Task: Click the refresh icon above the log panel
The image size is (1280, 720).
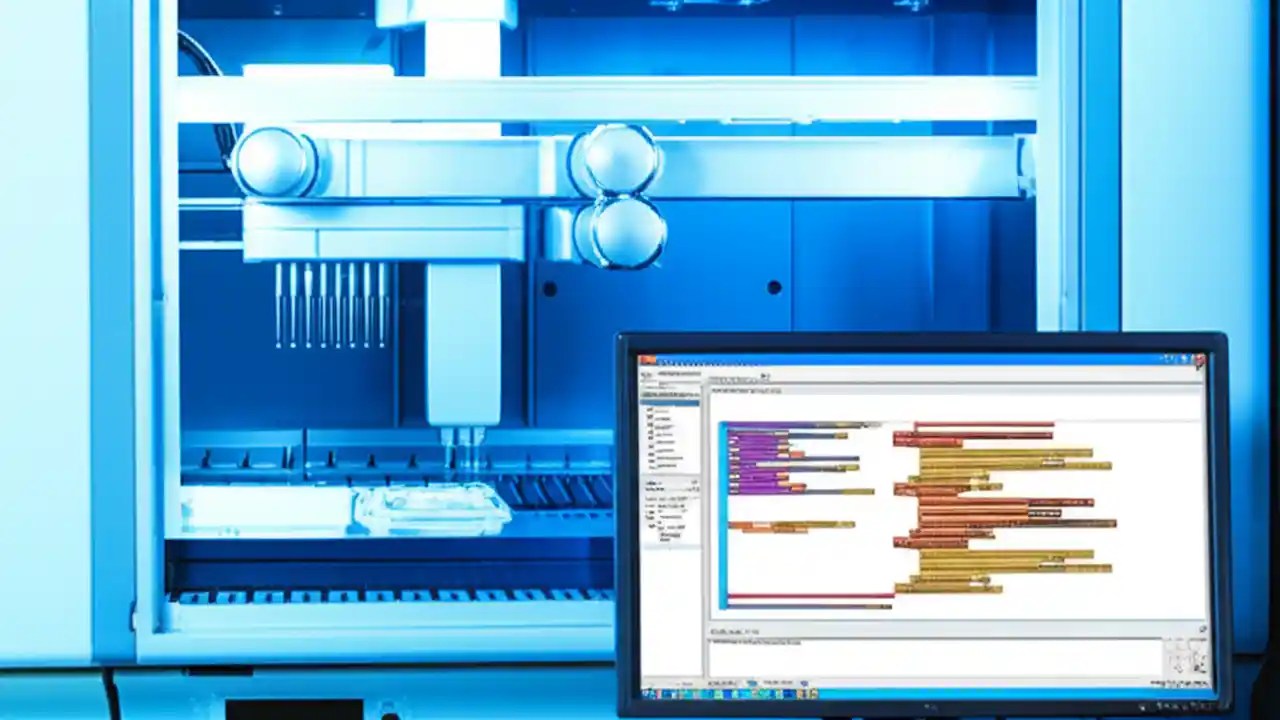Action: [1202, 627]
